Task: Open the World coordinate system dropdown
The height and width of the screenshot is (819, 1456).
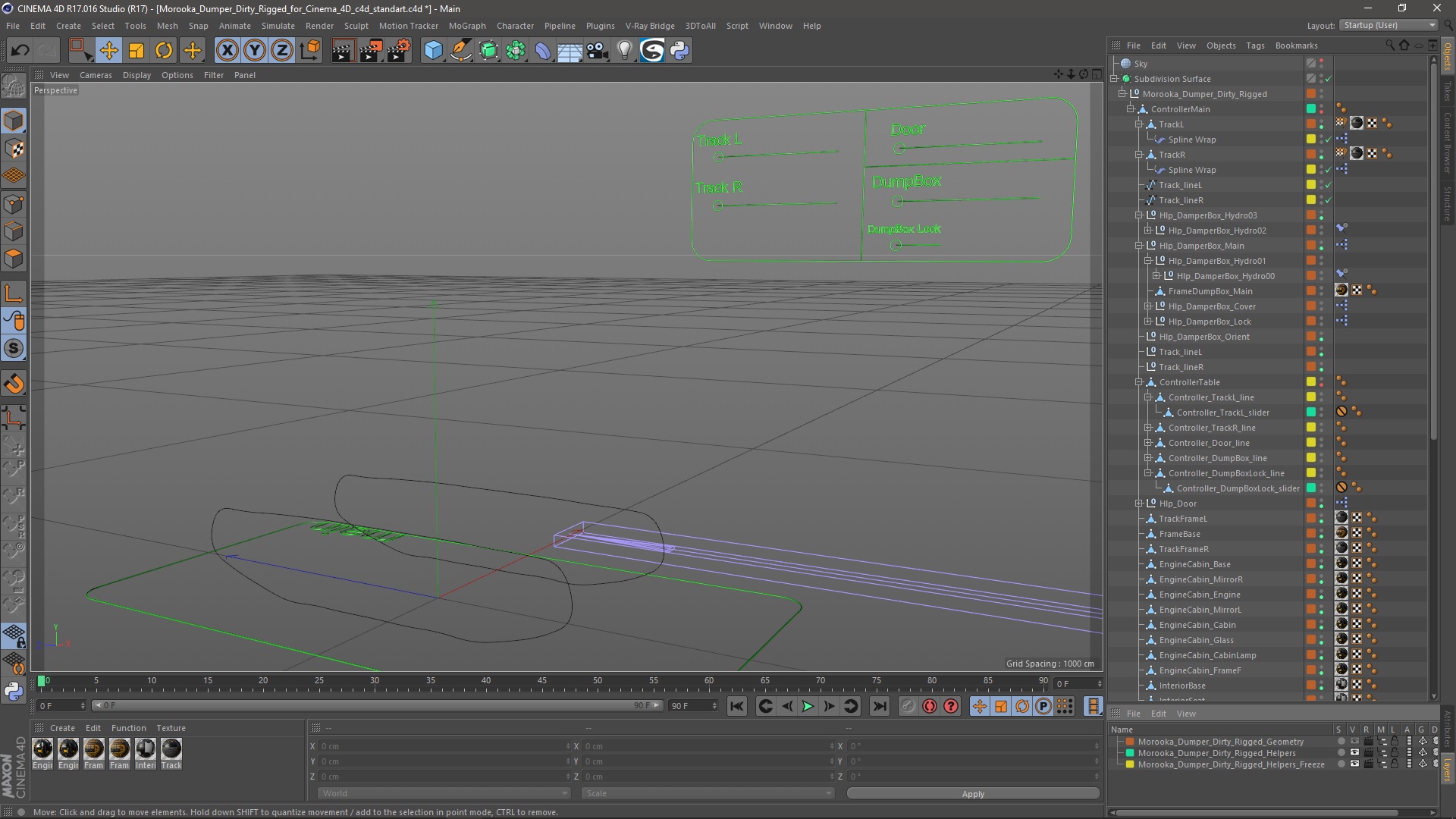Action: (x=444, y=793)
